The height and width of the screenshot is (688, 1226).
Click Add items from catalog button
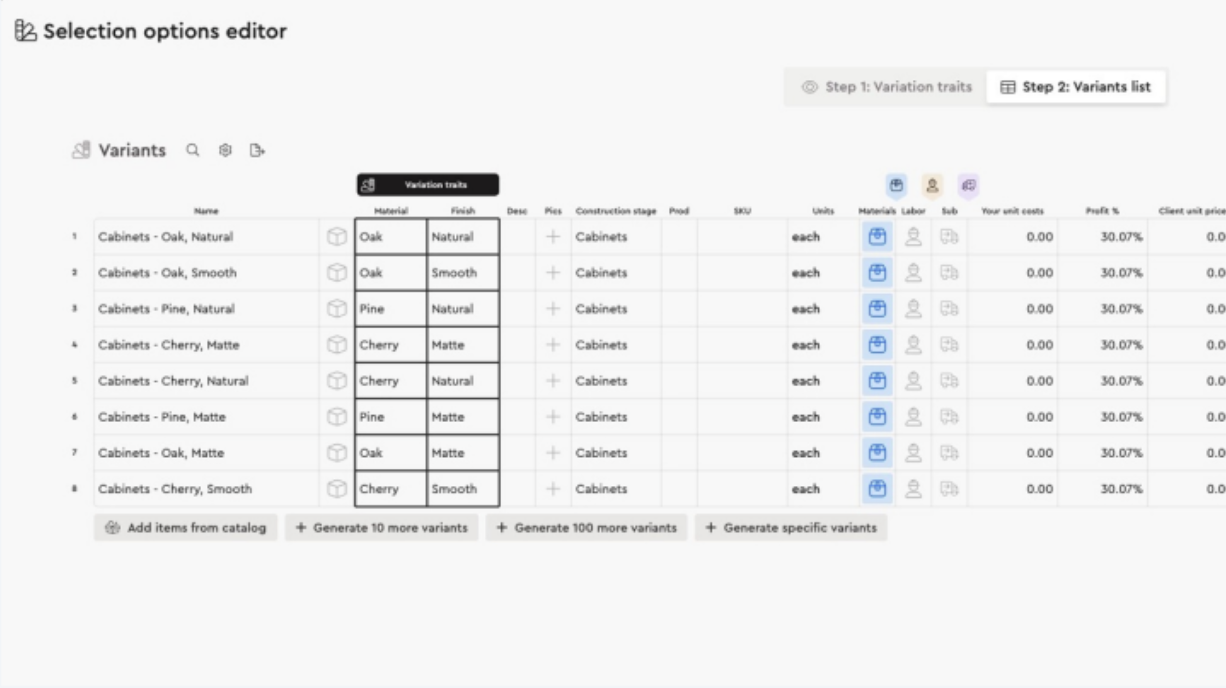point(186,527)
